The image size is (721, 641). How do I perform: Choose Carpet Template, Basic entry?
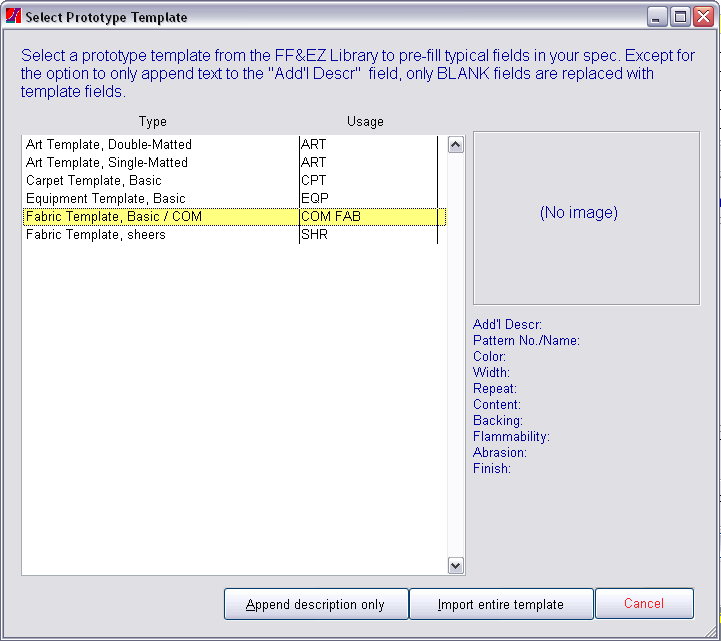234,180
